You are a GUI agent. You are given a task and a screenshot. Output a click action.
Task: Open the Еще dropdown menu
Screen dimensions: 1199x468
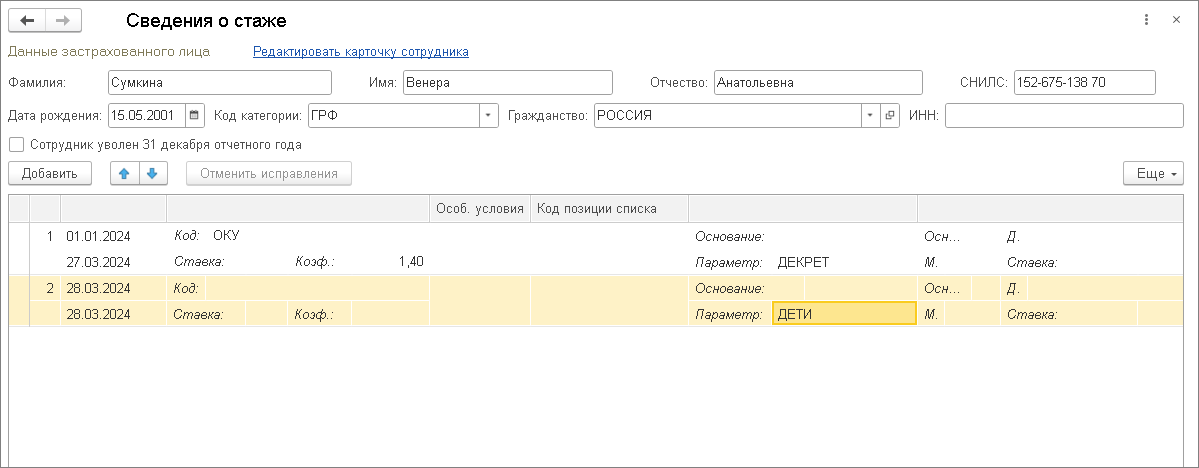[1153, 173]
